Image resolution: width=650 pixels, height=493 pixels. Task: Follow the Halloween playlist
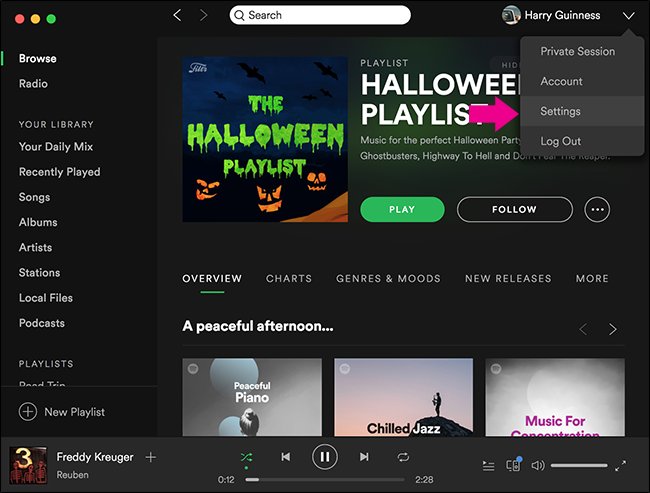point(514,209)
